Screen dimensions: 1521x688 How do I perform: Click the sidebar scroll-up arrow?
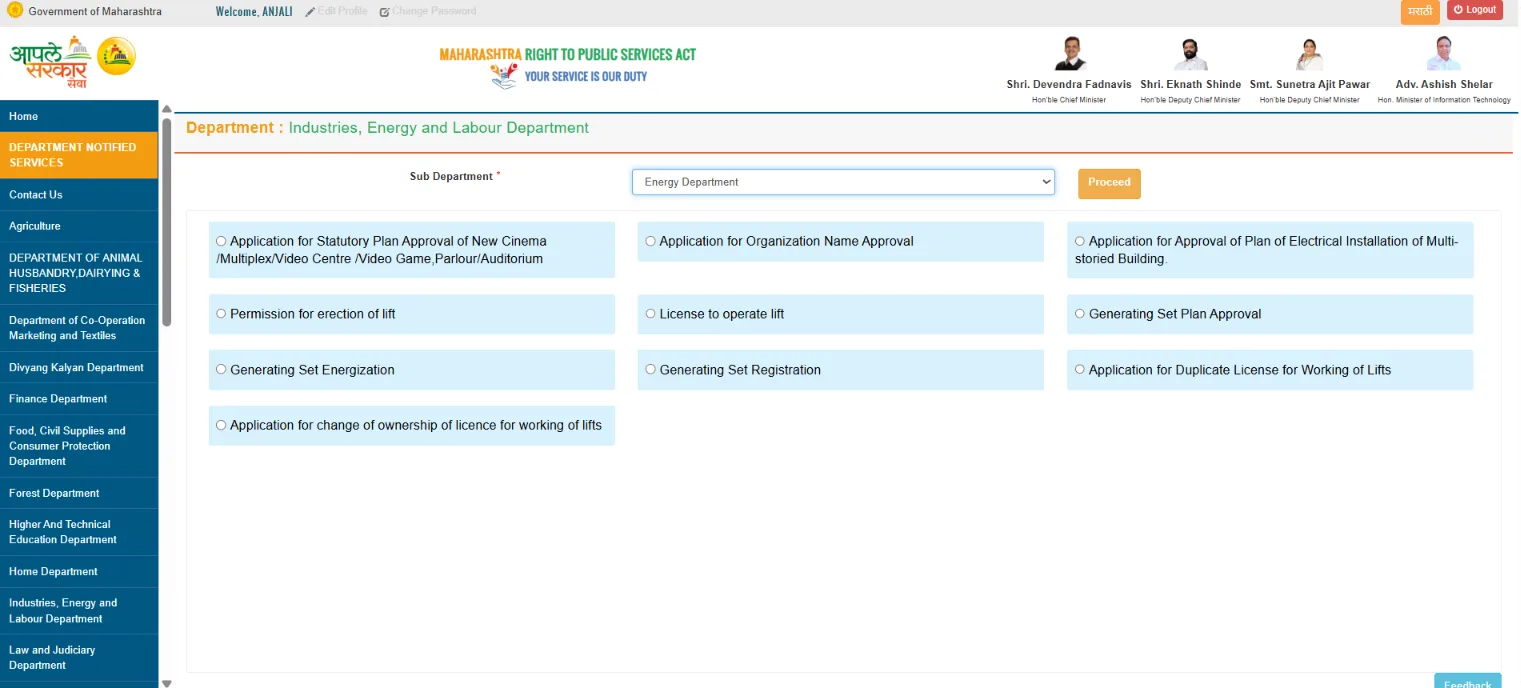click(x=166, y=109)
